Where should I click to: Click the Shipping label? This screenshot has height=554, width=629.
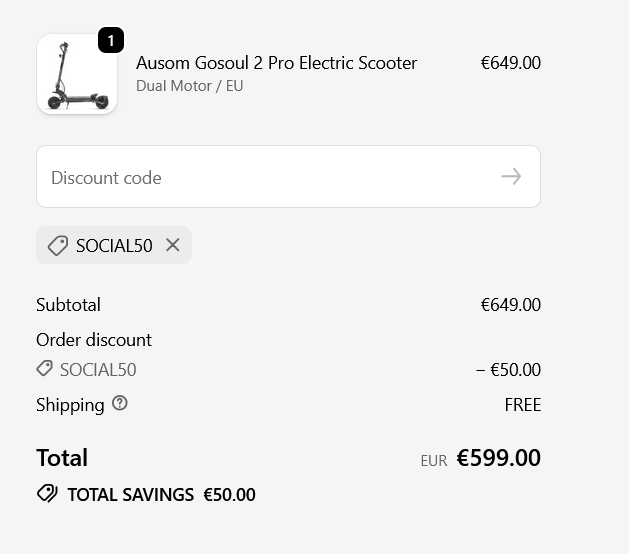(70, 405)
